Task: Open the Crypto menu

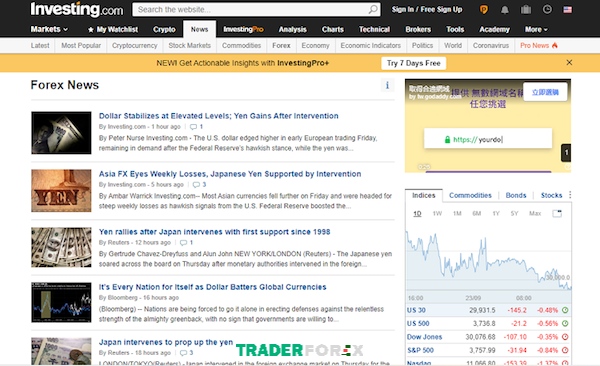Action: (164, 29)
